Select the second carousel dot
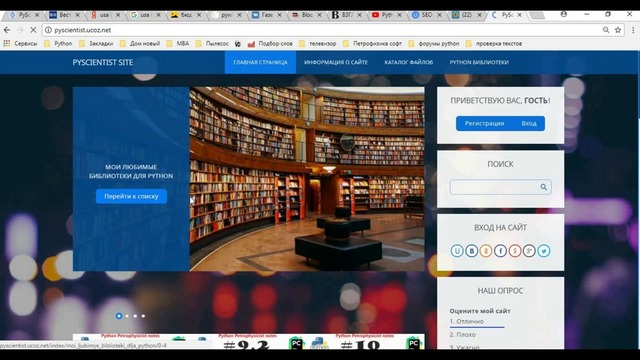Image resolution: width=640 pixels, height=360 pixels. [127, 316]
